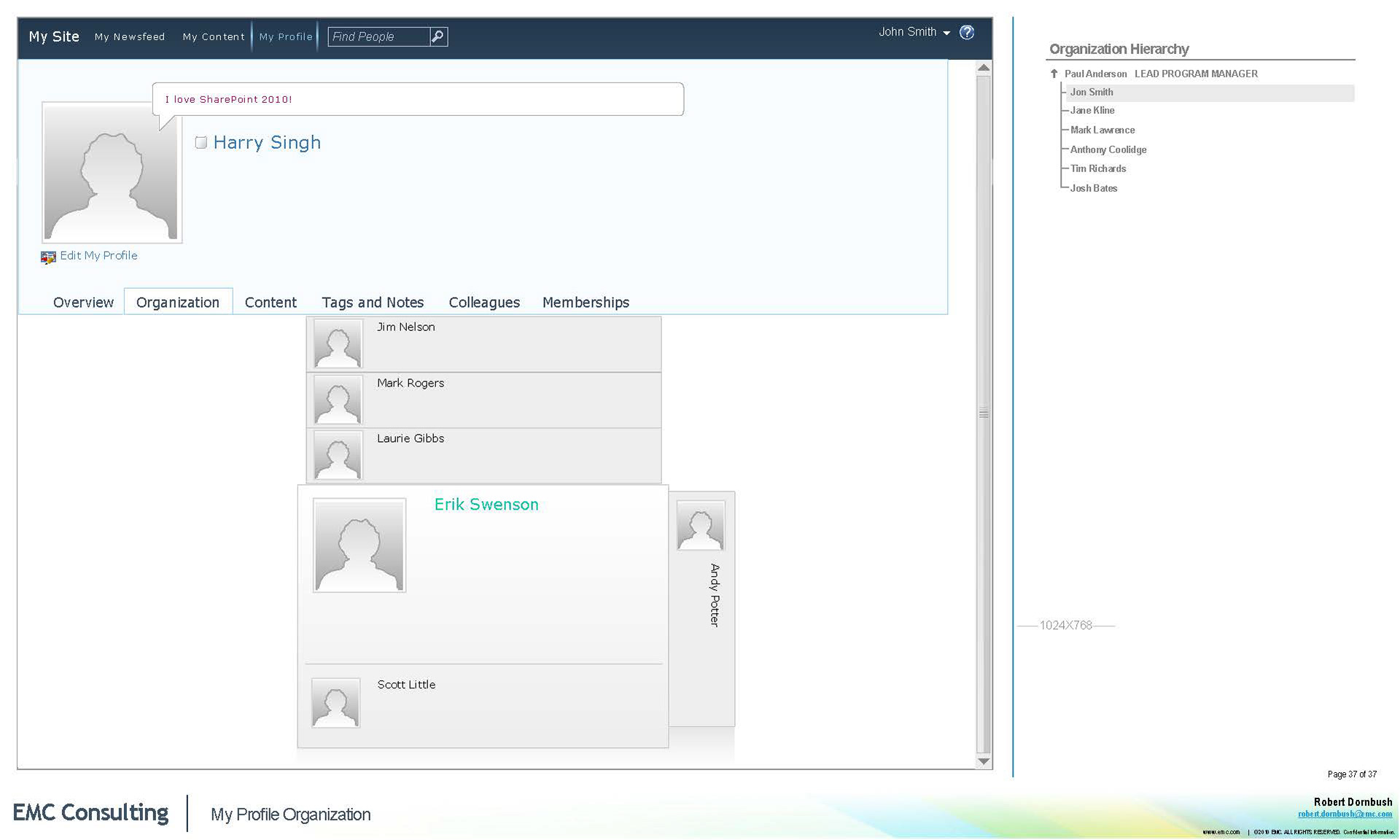The height and width of the screenshot is (840, 1400).
Task: Click the Find People search magnifier icon
Action: (x=438, y=36)
